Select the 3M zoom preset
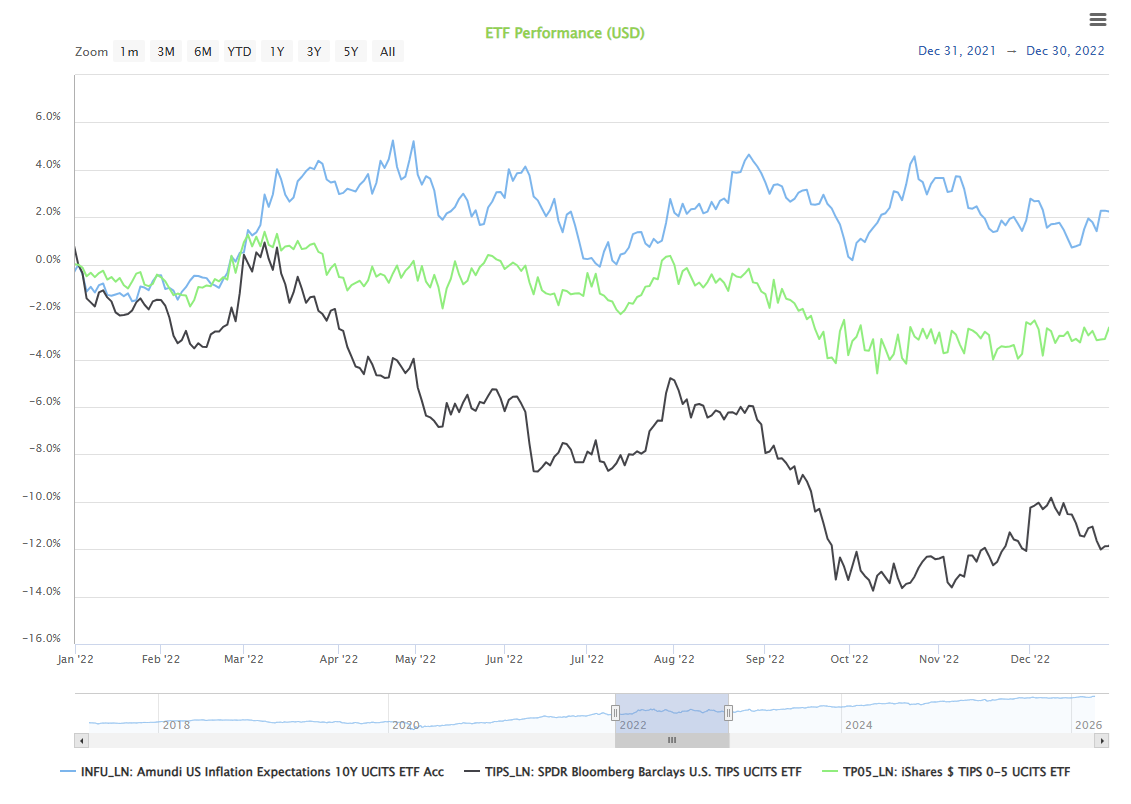The height and width of the screenshot is (804, 1131). click(165, 51)
